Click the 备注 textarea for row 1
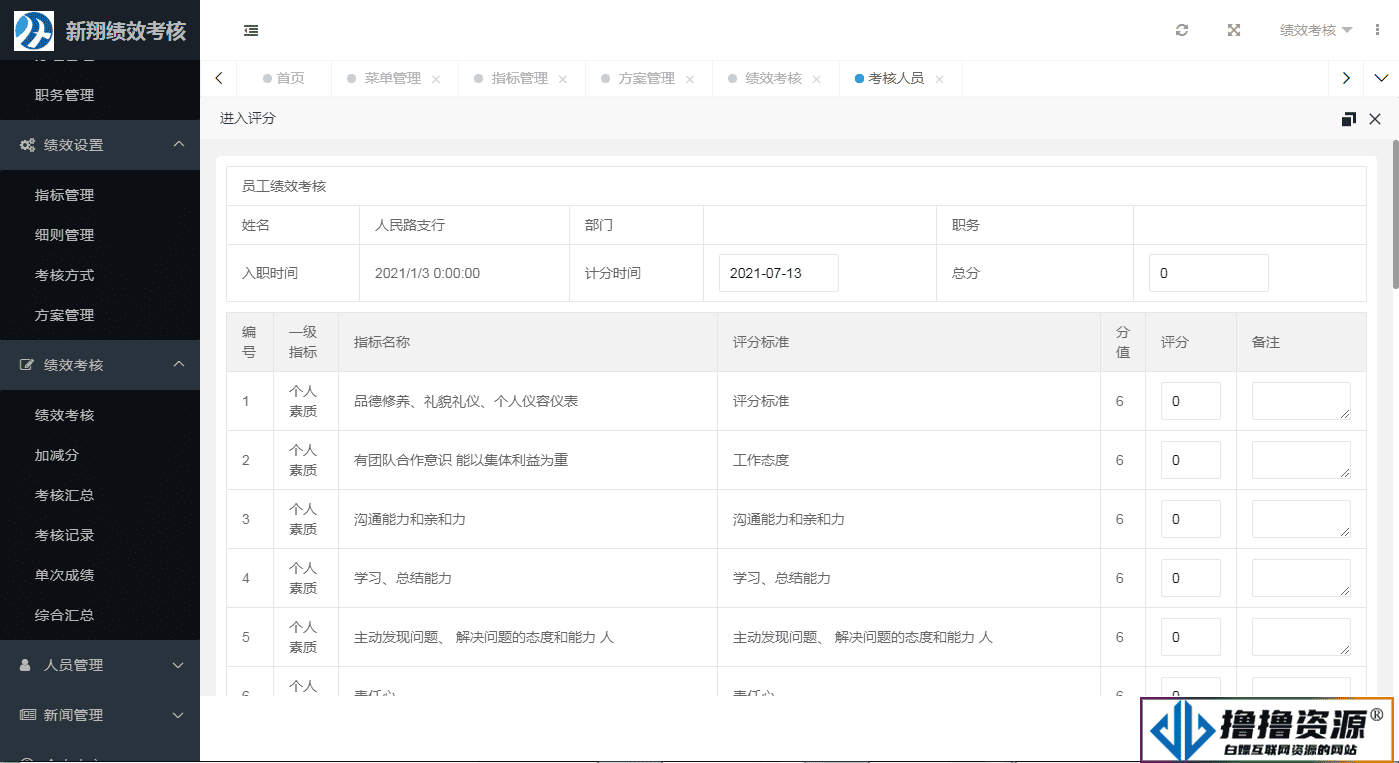Image resolution: width=1399 pixels, height=763 pixels. tap(1301, 401)
